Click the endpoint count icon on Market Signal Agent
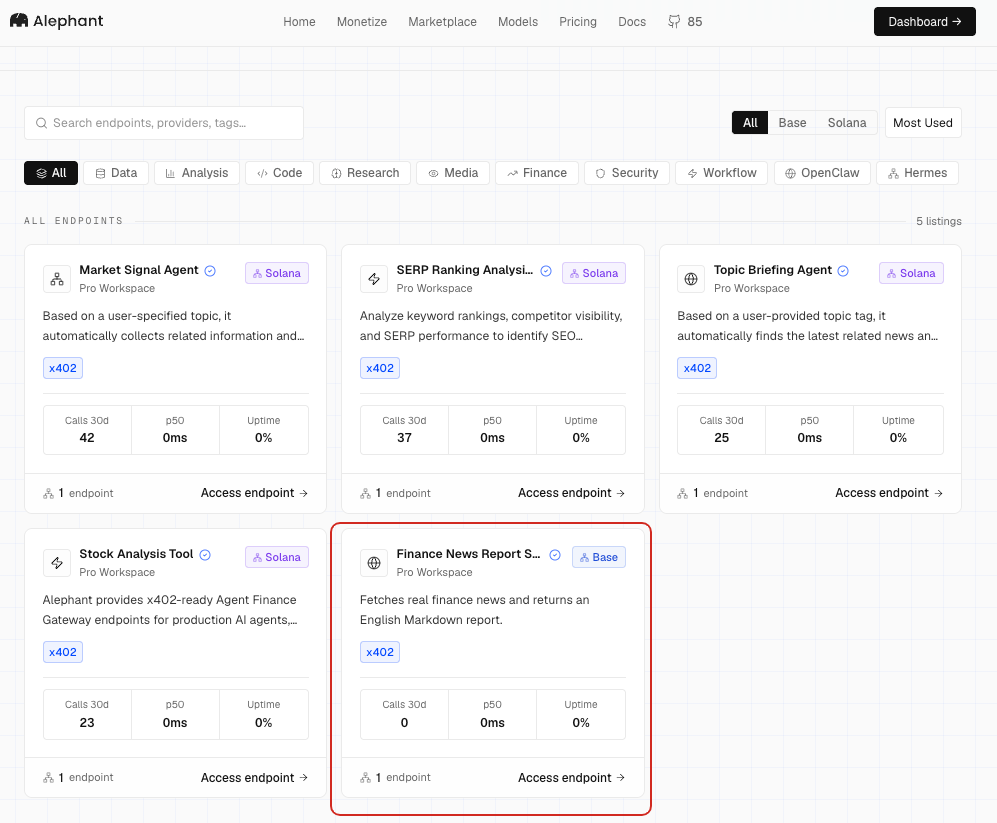 coord(48,493)
